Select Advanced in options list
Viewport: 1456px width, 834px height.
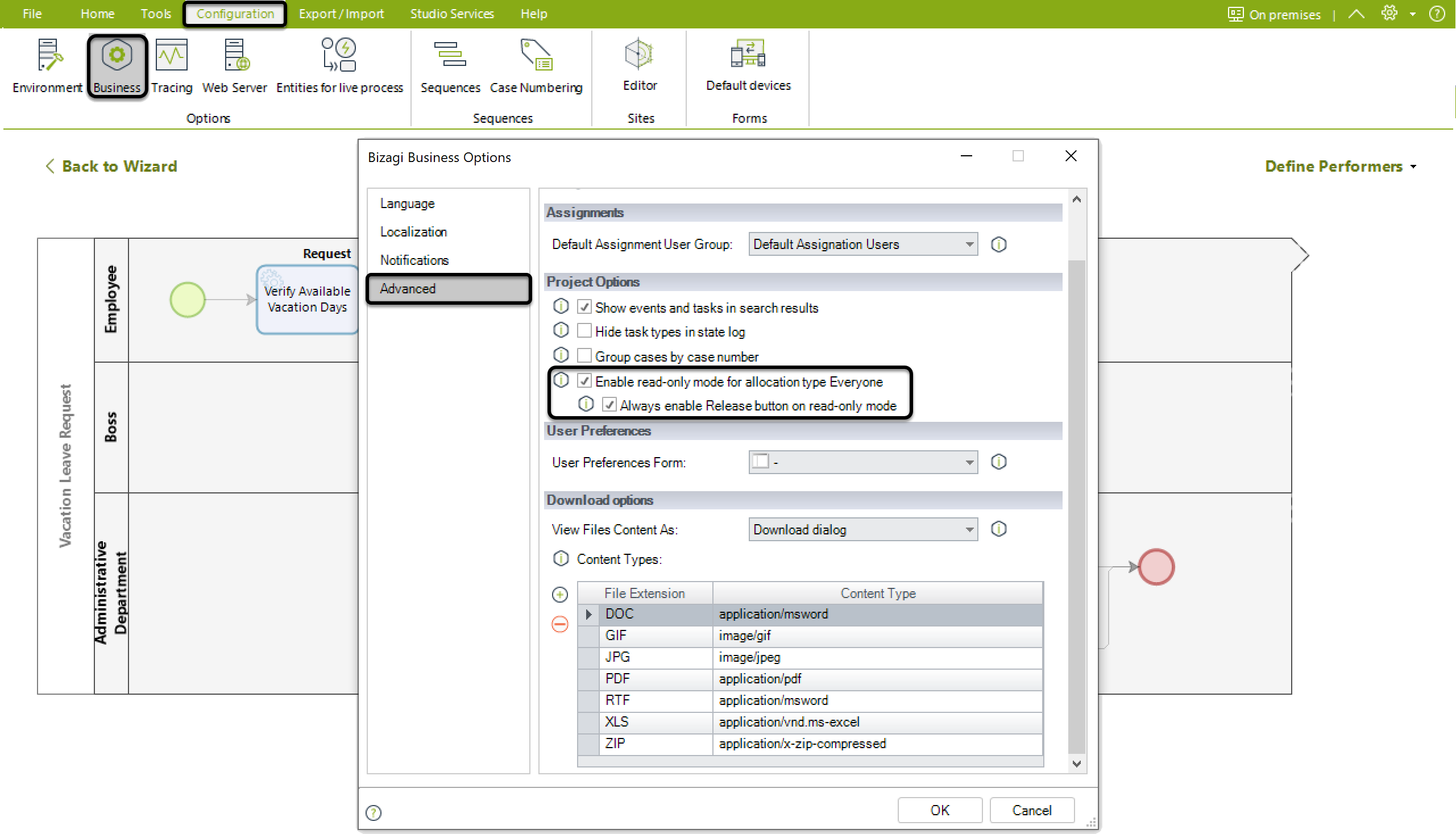pyautogui.click(x=449, y=289)
